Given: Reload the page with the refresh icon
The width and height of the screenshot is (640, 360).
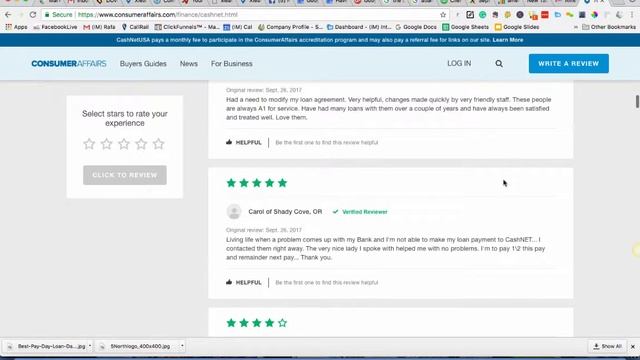Looking at the screenshot, I should pyautogui.click(x=33, y=15).
